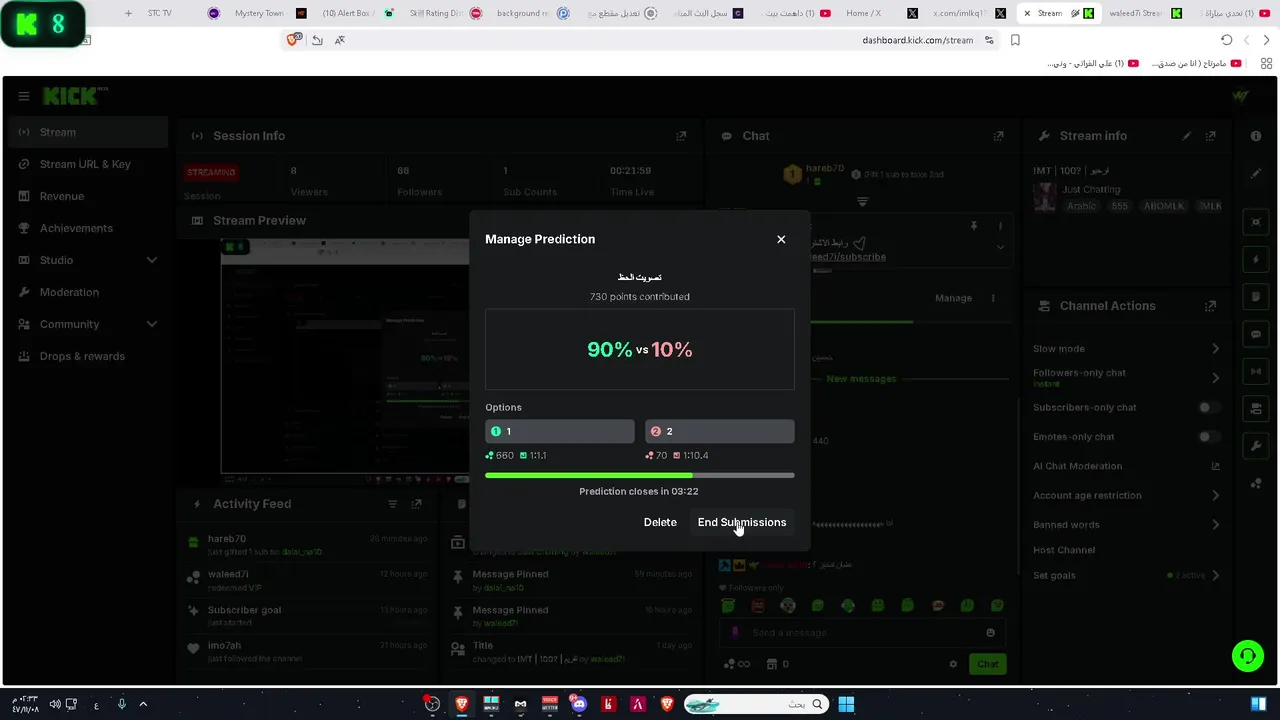Image resolution: width=1280 pixels, height=720 pixels.
Task: Pop out Chat panel
Action: click(x=998, y=136)
